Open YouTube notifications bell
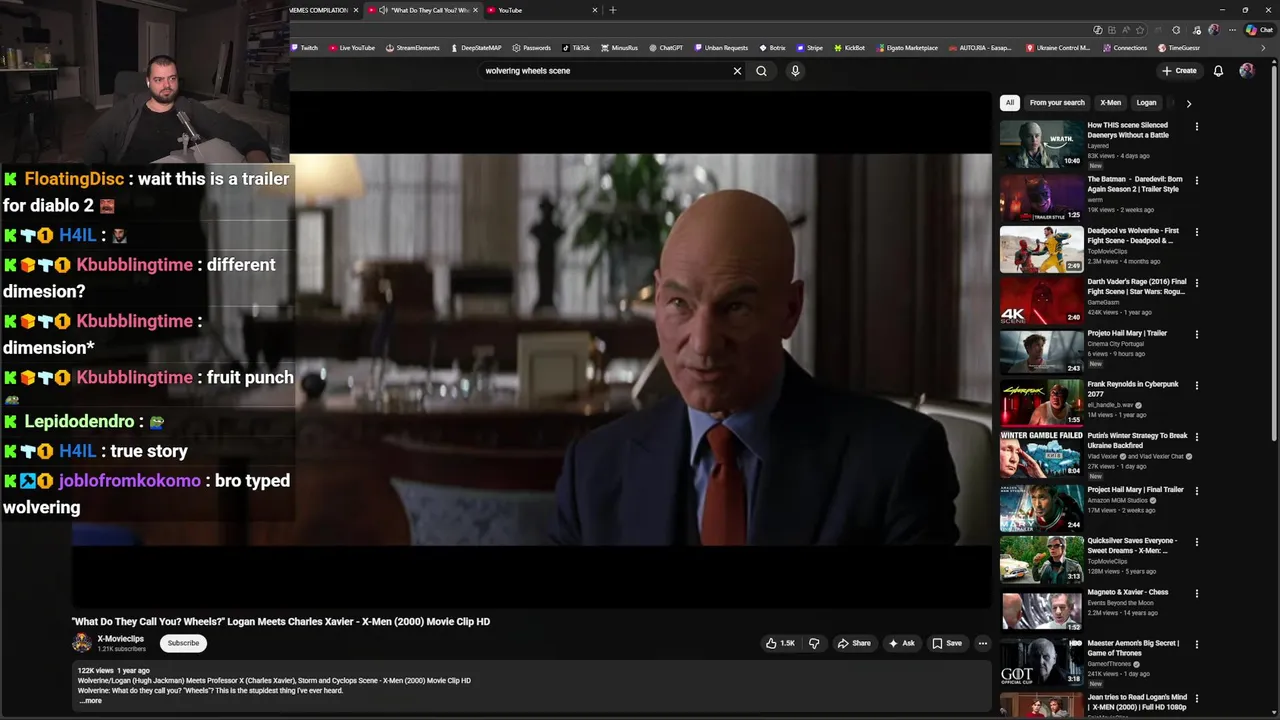This screenshot has height=720, width=1280. 1218,71
